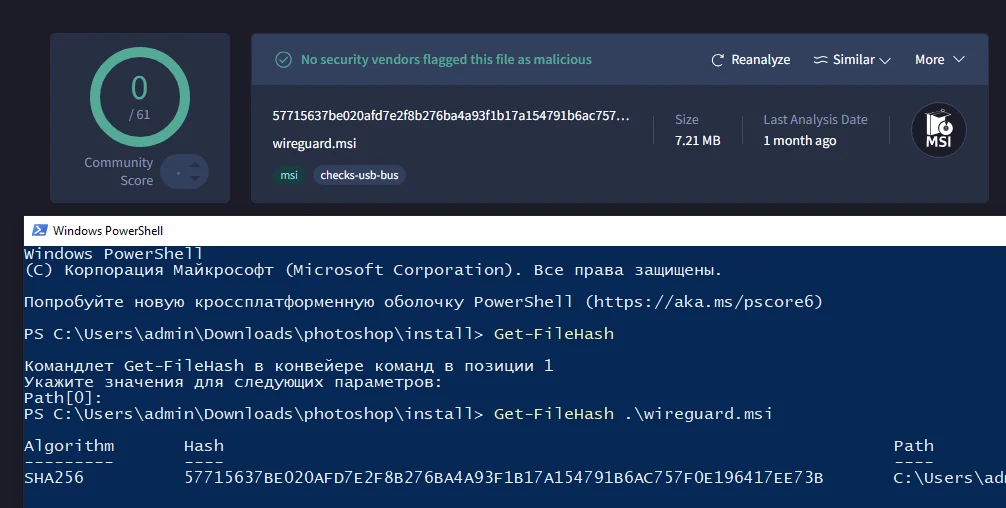Click the 7.21 MB file size value
The width and height of the screenshot is (1006, 508).
697,141
